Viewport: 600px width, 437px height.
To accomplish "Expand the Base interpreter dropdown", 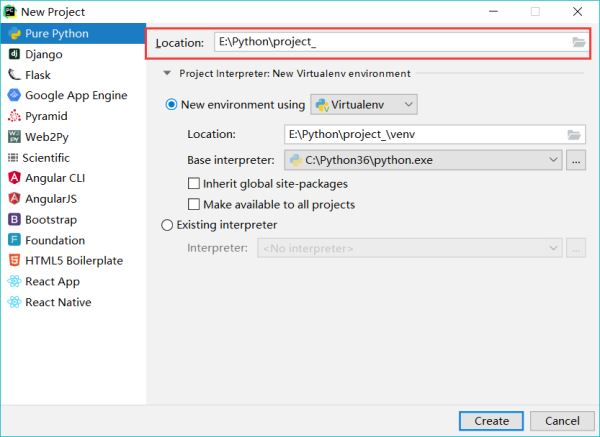I will tap(555, 159).
